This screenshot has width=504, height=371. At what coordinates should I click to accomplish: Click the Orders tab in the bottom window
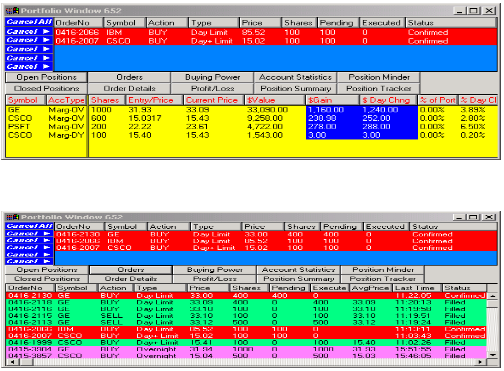131,270
